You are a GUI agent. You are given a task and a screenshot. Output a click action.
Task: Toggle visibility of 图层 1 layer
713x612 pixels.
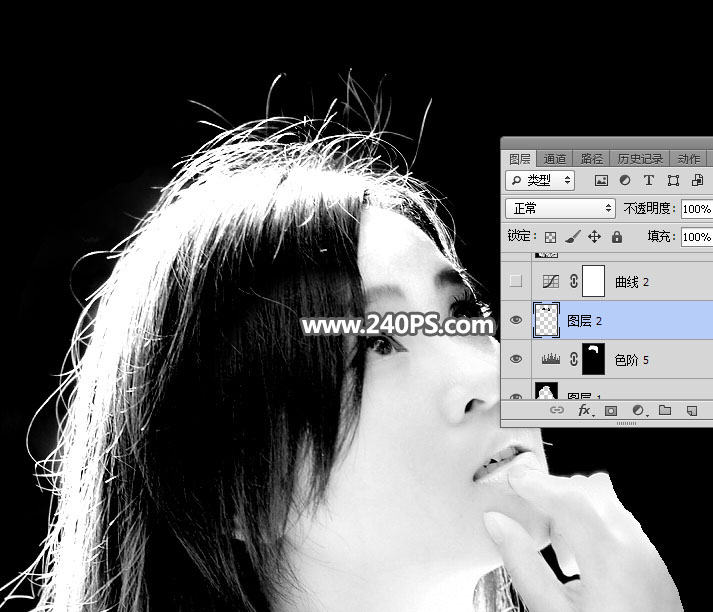tap(516, 396)
